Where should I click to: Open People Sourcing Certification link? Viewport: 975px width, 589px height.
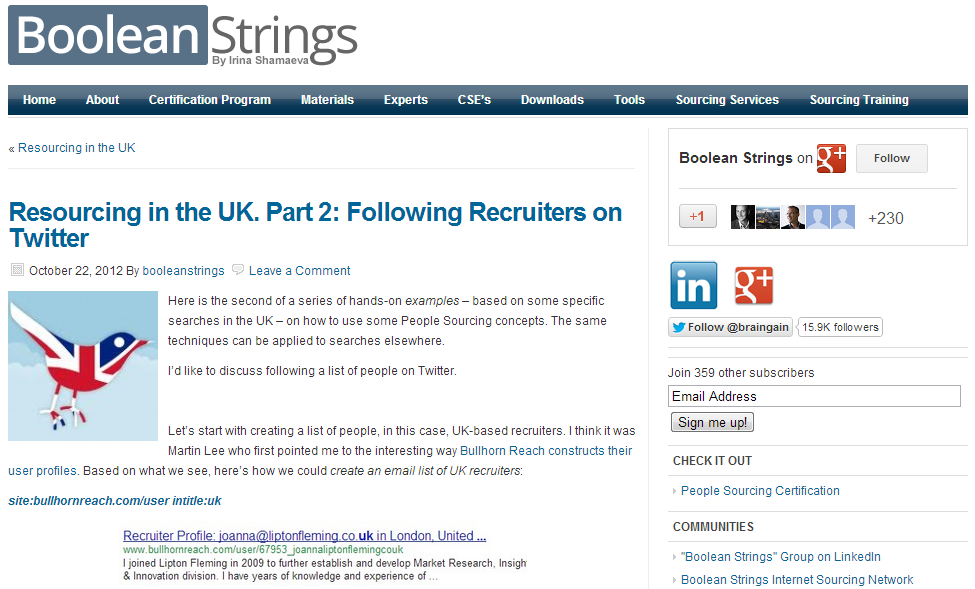click(760, 491)
